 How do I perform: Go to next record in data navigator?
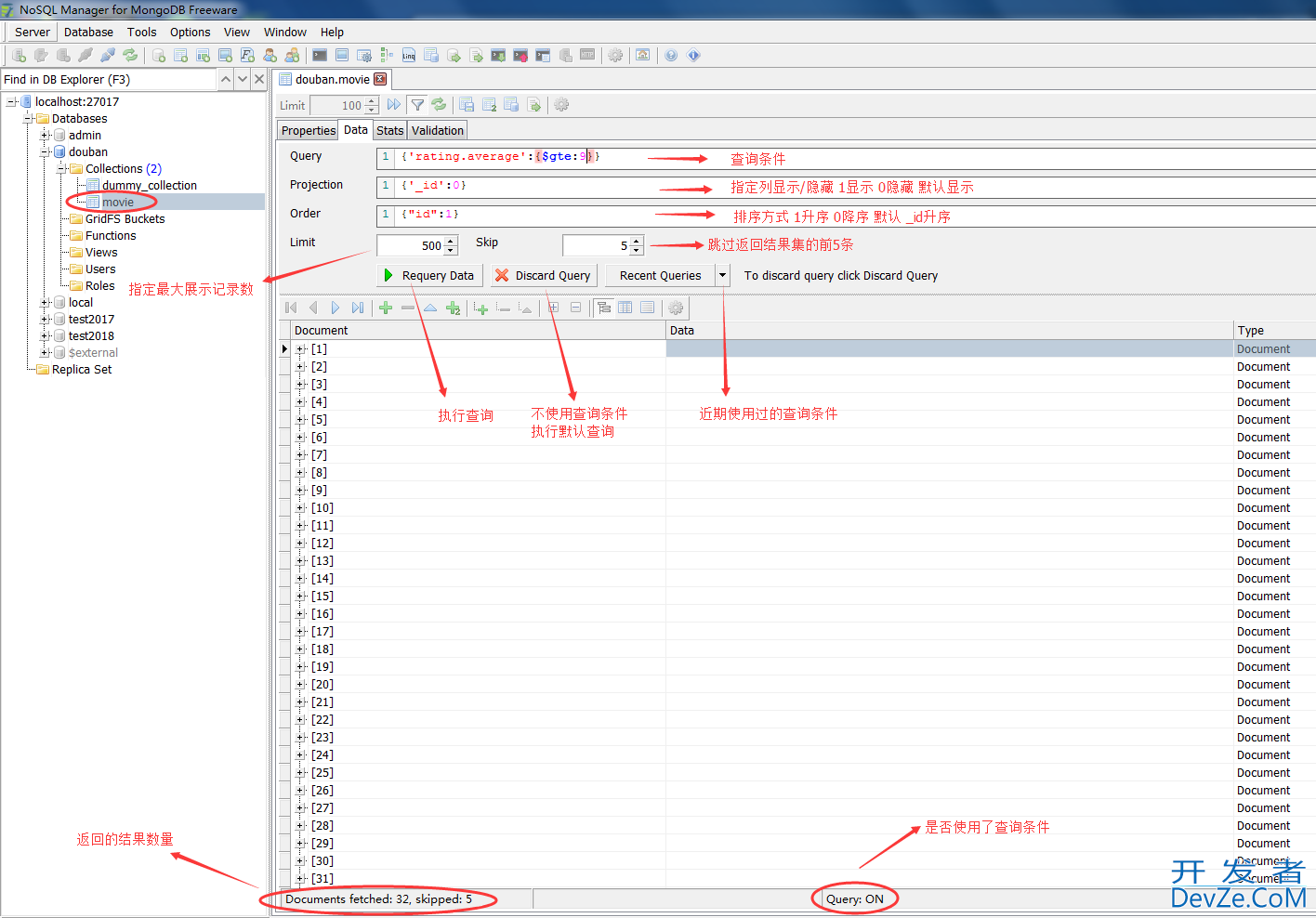[x=336, y=308]
